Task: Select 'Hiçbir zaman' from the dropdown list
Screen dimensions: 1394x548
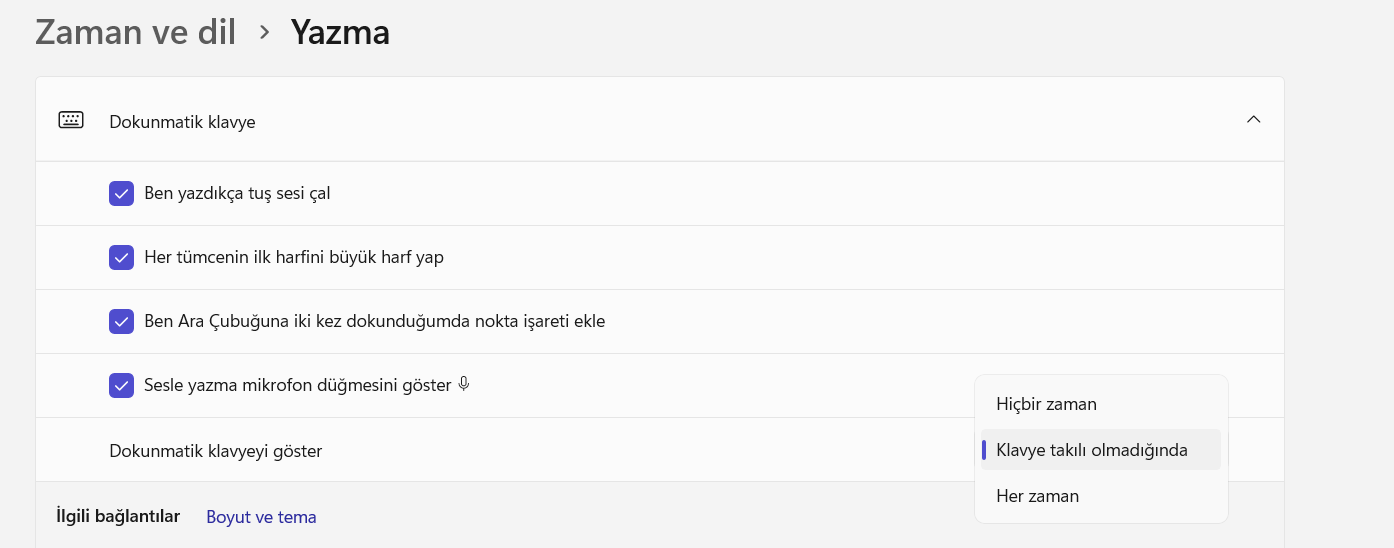Action: click(1046, 404)
